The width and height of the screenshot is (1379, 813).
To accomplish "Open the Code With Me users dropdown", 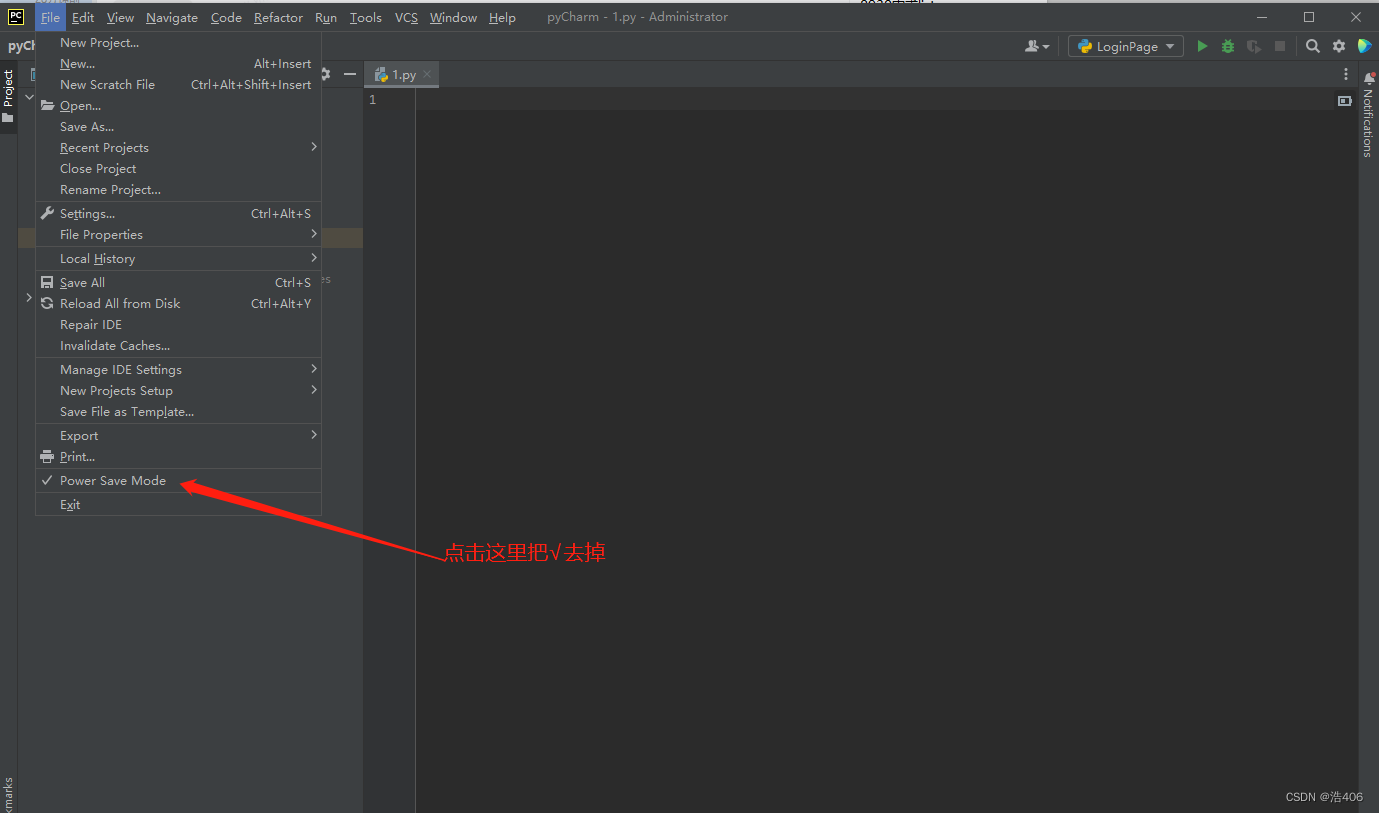I will [1038, 46].
